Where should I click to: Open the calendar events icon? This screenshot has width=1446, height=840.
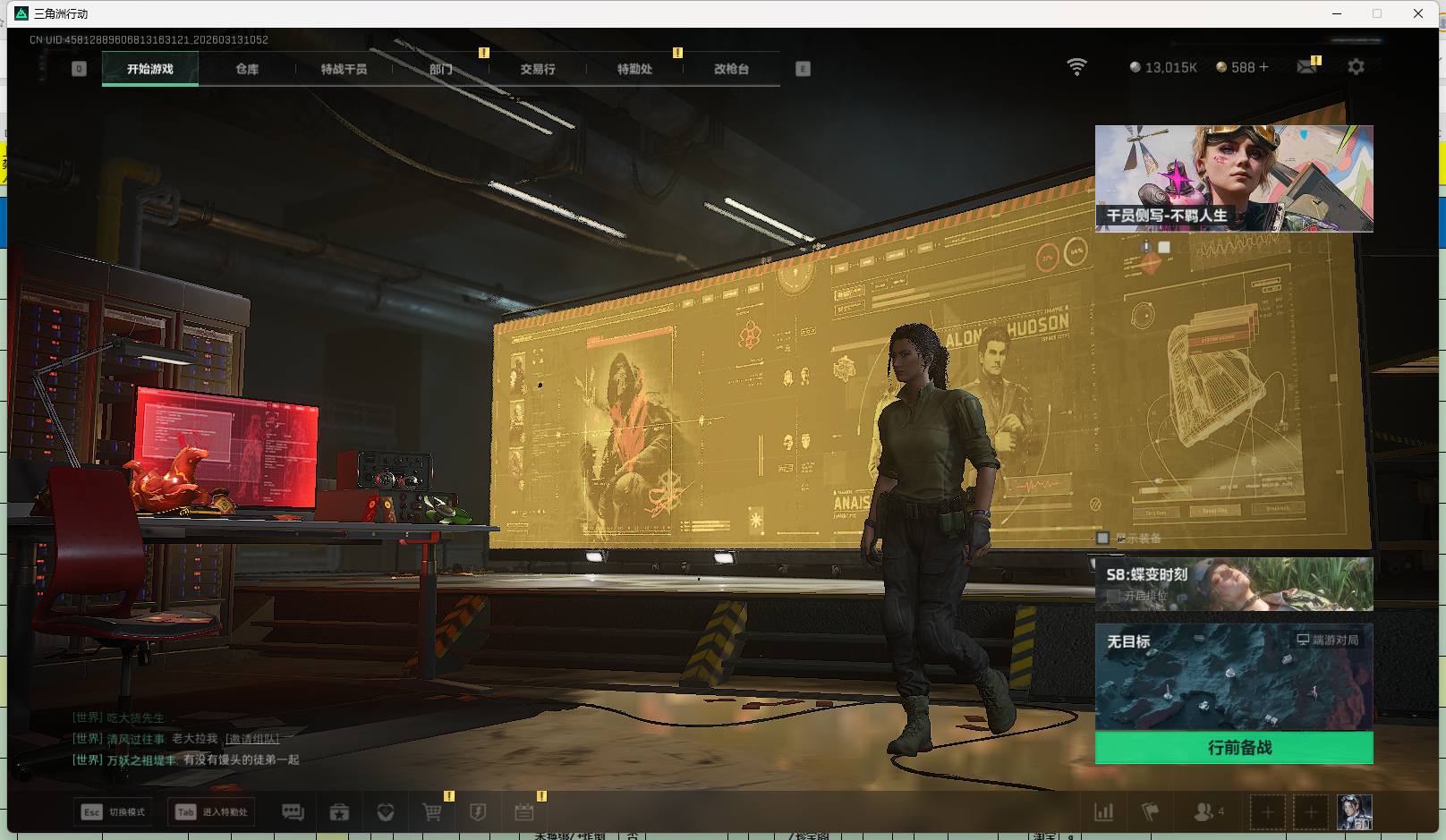524,812
